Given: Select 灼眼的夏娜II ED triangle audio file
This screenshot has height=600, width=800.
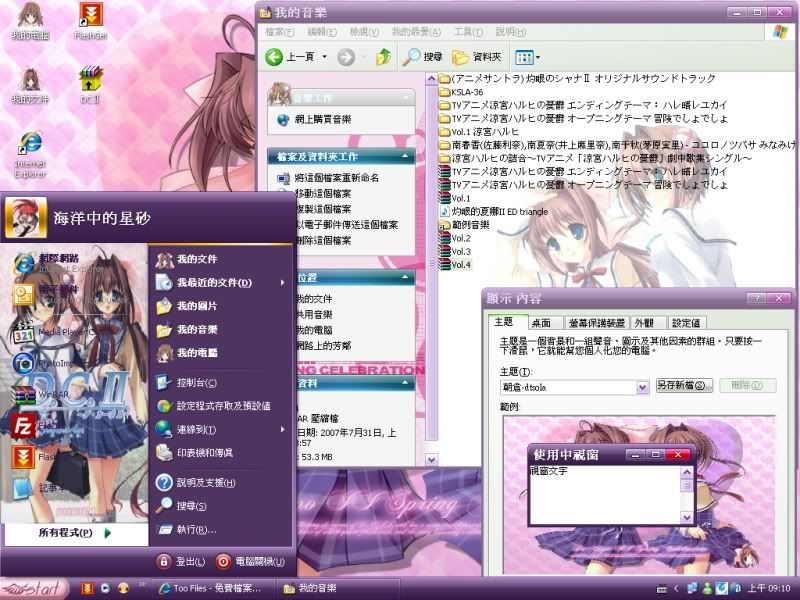Looking at the screenshot, I should 493,211.
